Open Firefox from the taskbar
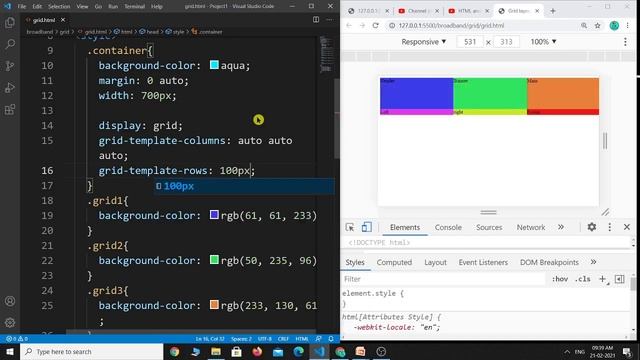Image resolution: width=640 pixels, height=360 pixels. point(257,351)
